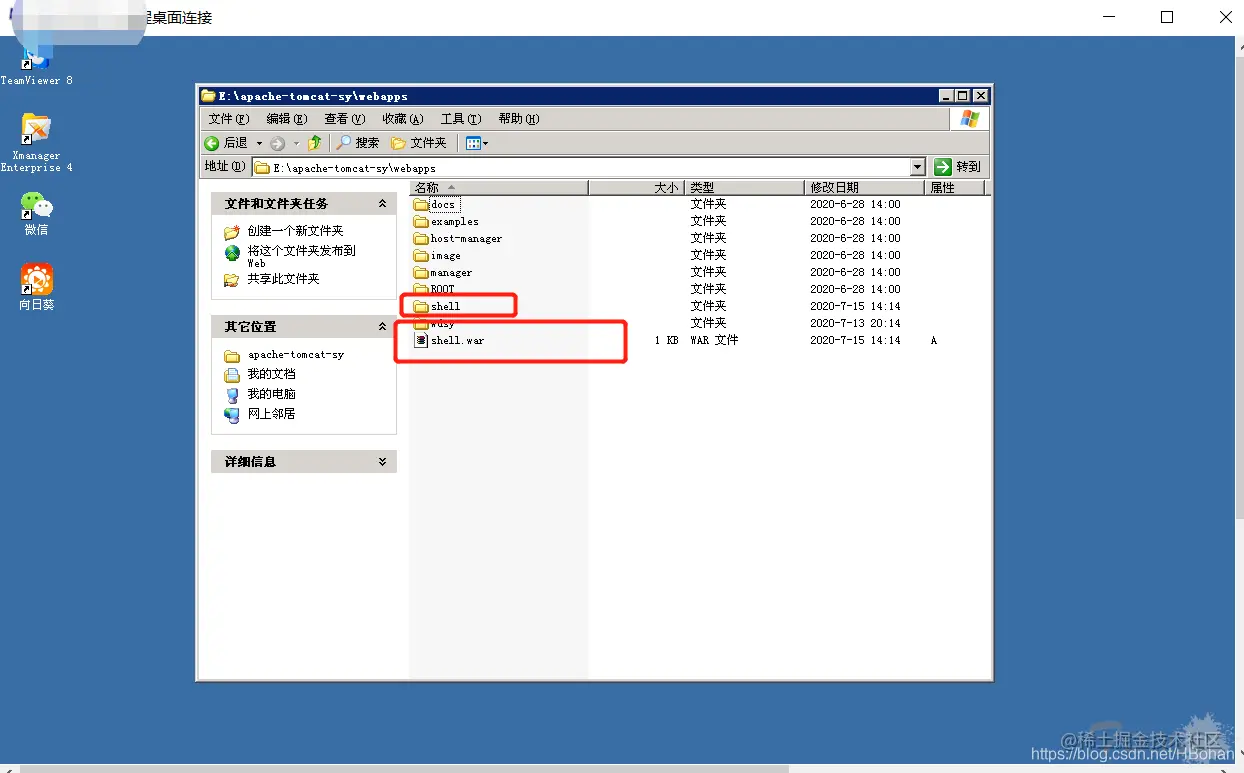This screenshot has width=1244, height=773.
Task: Toggle the 文件夹 folders pane button
Action: [x=419, y=143]
